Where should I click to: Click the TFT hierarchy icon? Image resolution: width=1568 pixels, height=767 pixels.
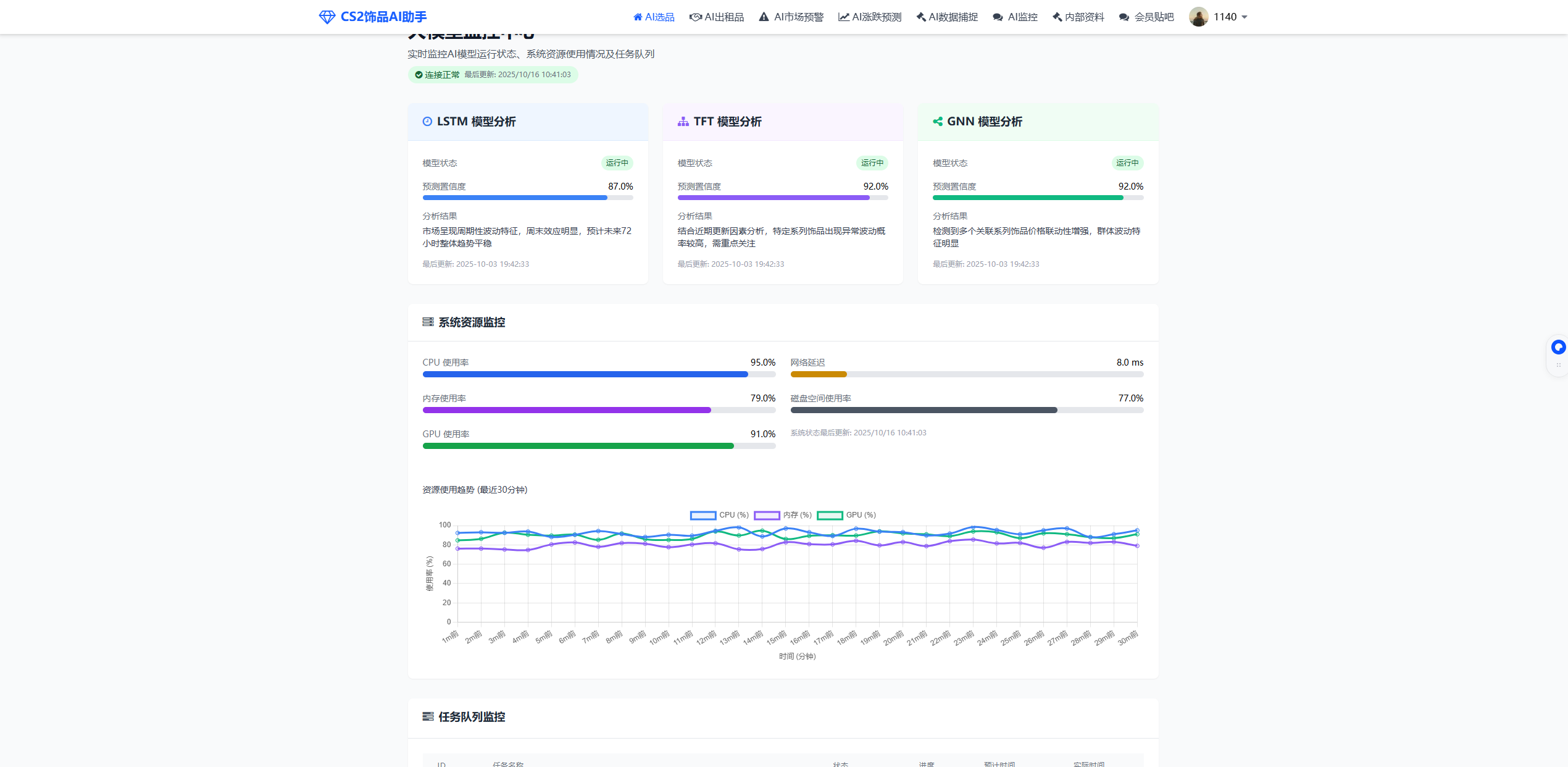coord(683,122)
